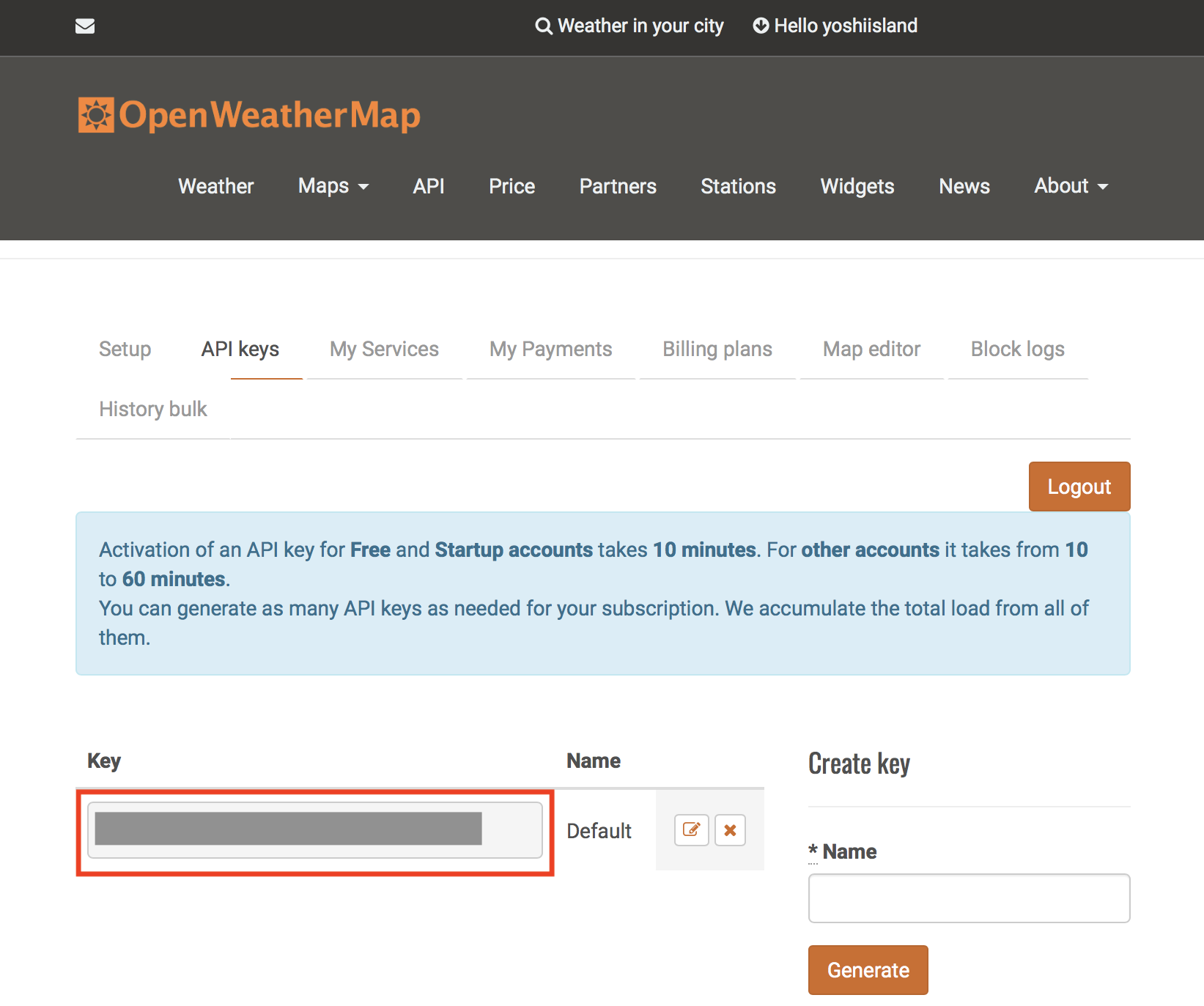Open the Widgets page
The width and height of the screenshot is (1204, 1006).
pyautogui.click(x=857, y=186)
